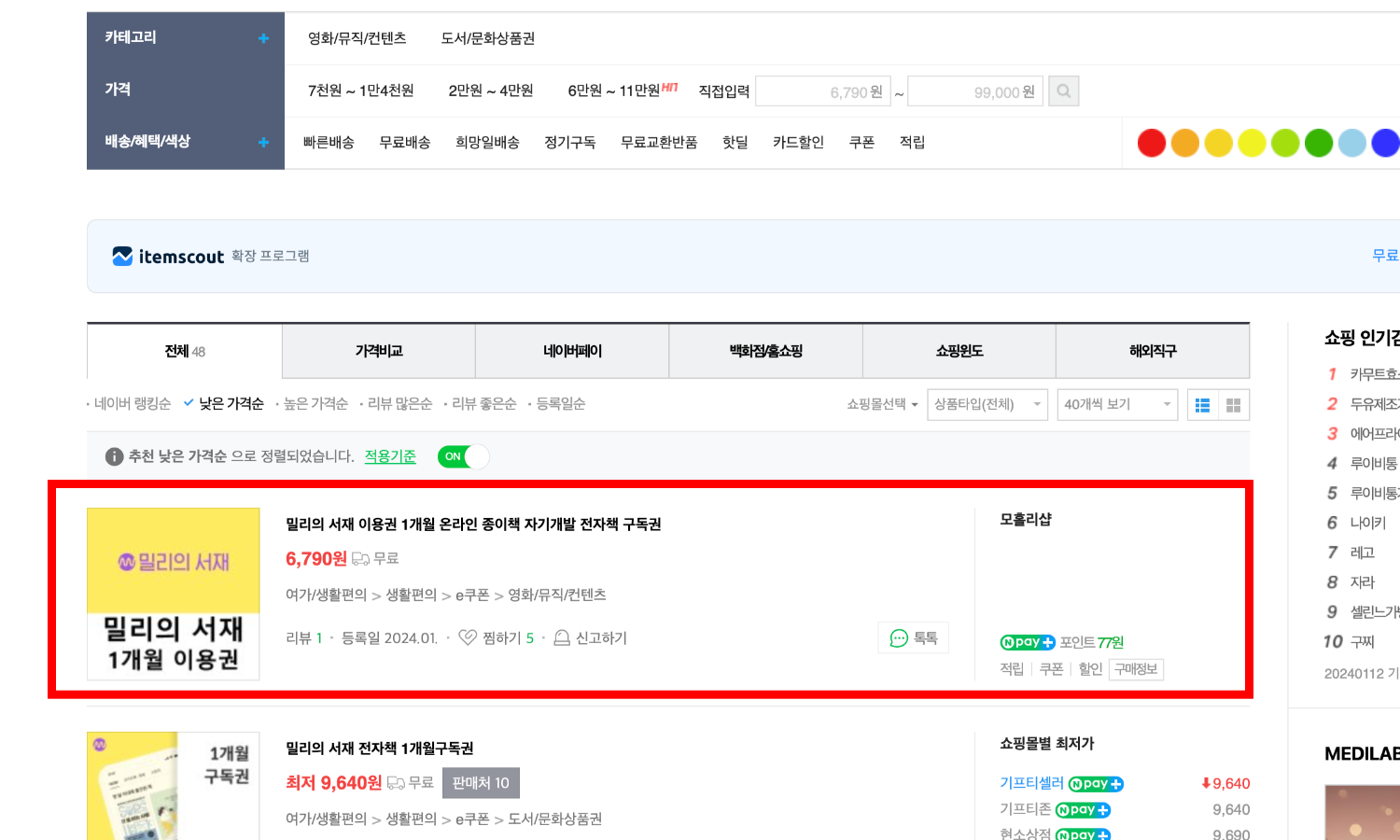Select the green color filter

point(1318,143)
